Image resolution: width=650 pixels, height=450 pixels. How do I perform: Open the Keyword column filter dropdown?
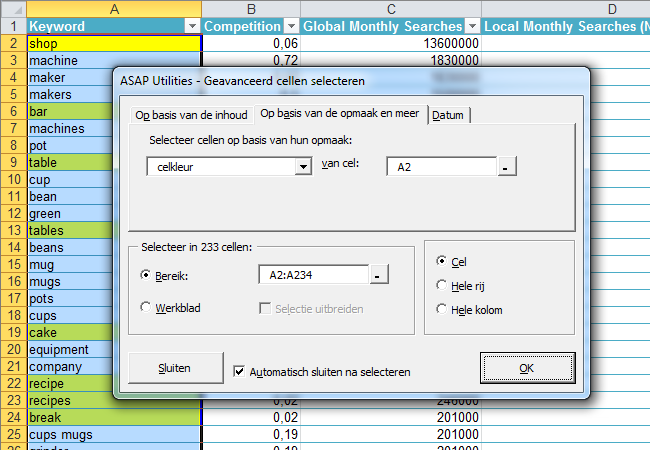[192, 27]
